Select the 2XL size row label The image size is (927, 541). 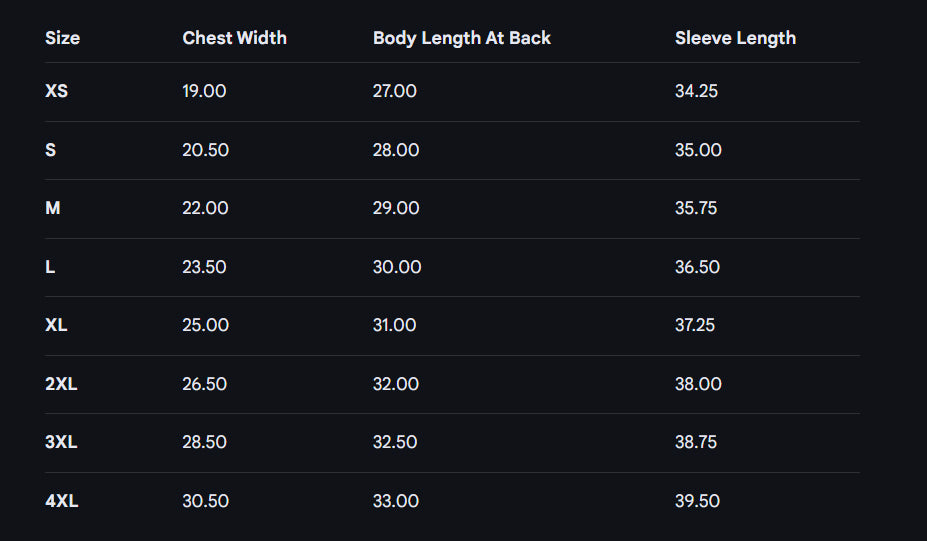click(x=61, y=384)
